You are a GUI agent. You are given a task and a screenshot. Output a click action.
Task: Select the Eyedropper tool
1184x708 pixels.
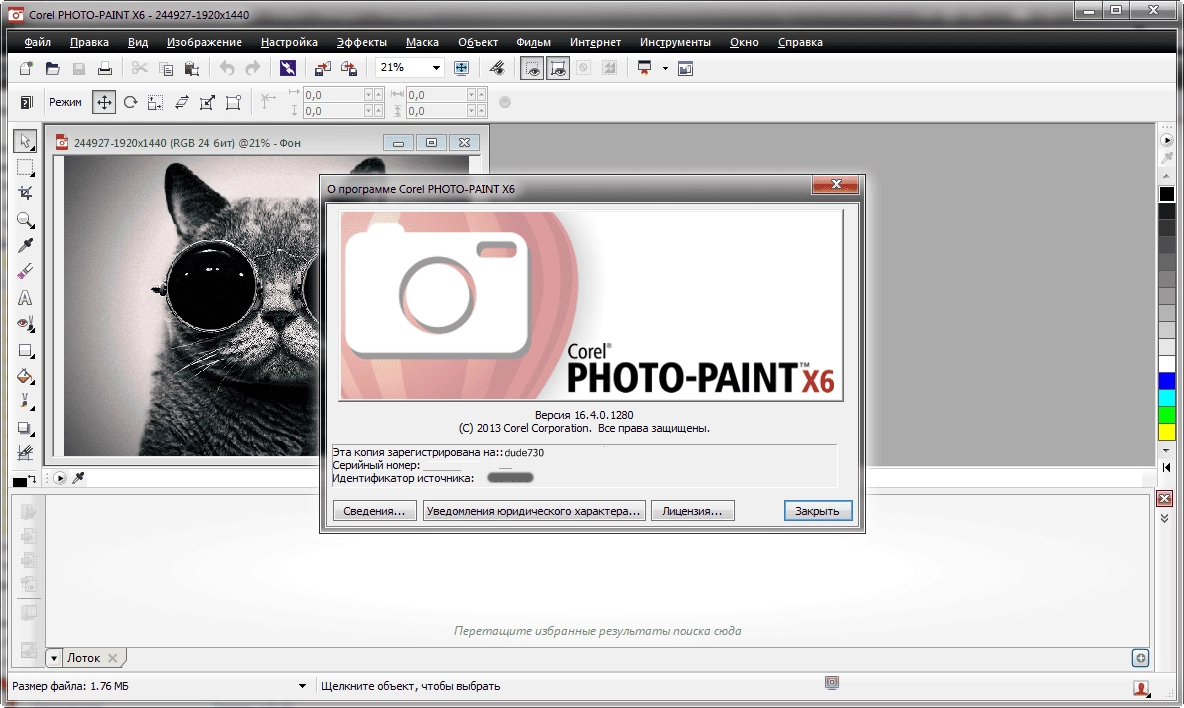pos(25,246)
